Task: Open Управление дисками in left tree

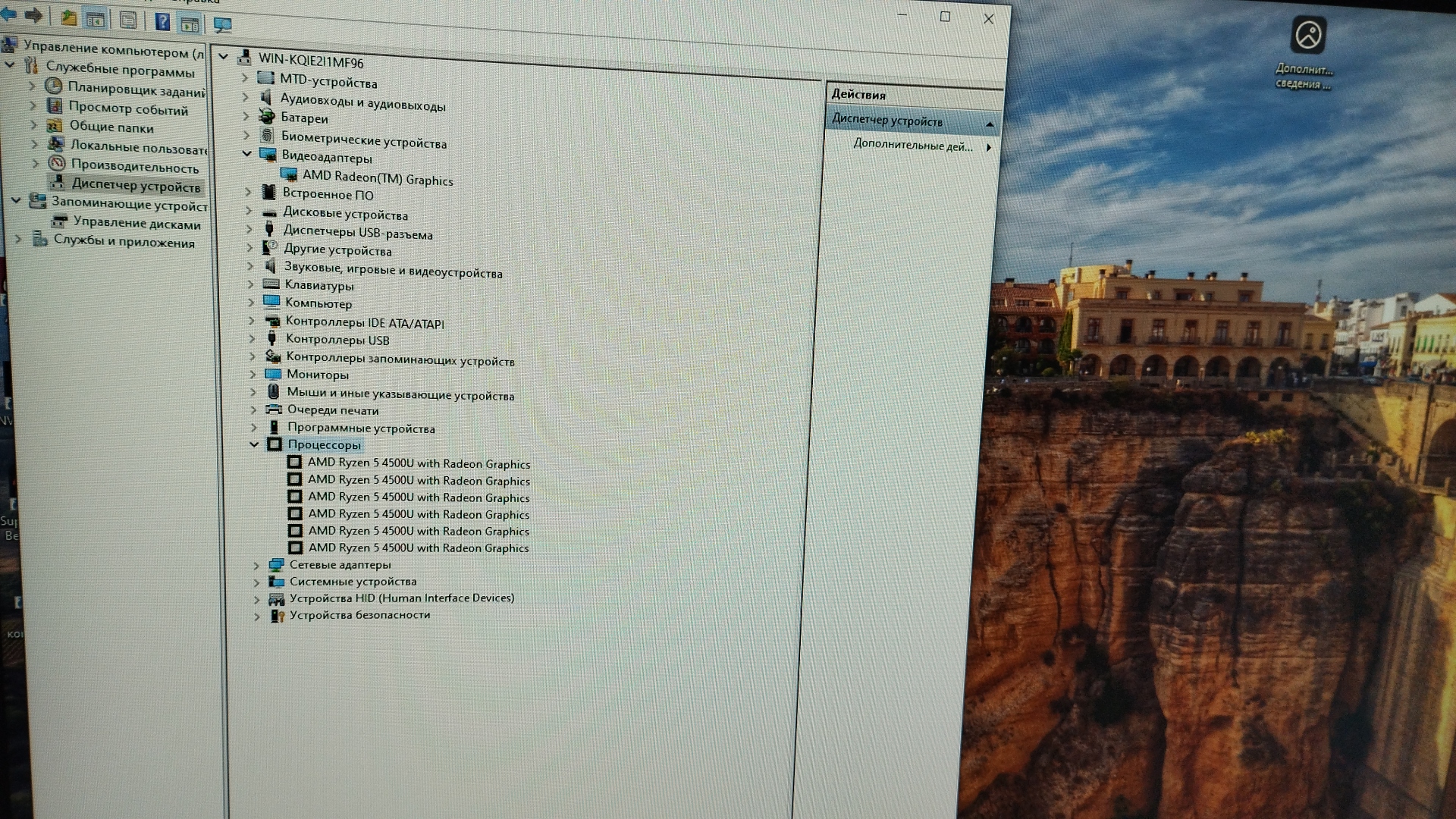Action: click(136, 224)
